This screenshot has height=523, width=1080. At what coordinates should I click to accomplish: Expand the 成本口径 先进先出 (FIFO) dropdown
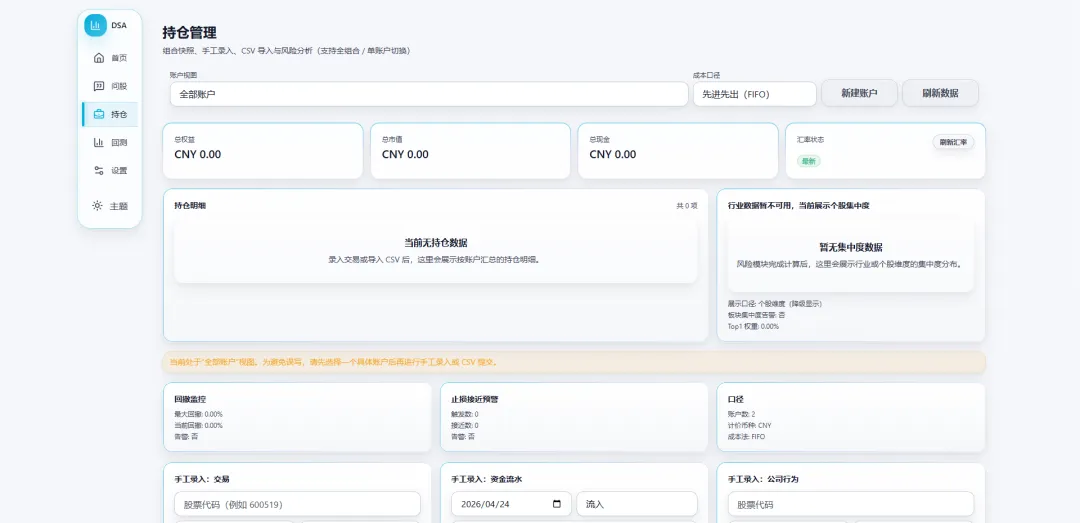click(755, 94)
